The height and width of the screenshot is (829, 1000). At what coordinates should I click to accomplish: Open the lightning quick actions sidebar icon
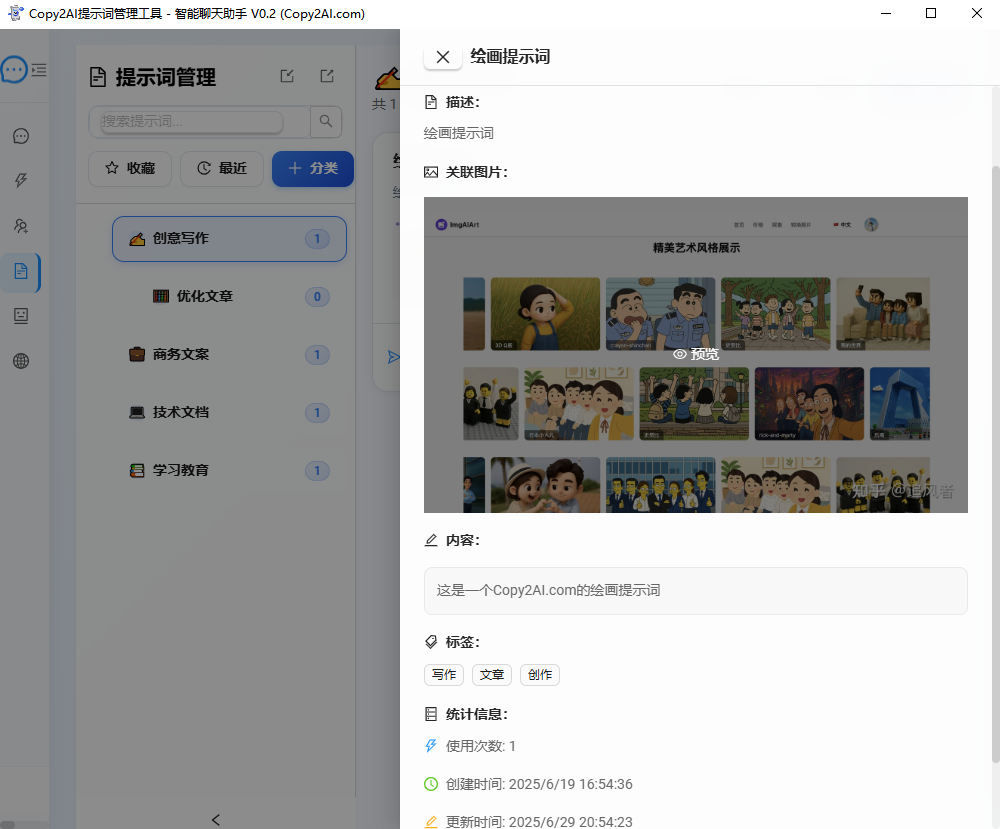21,180
